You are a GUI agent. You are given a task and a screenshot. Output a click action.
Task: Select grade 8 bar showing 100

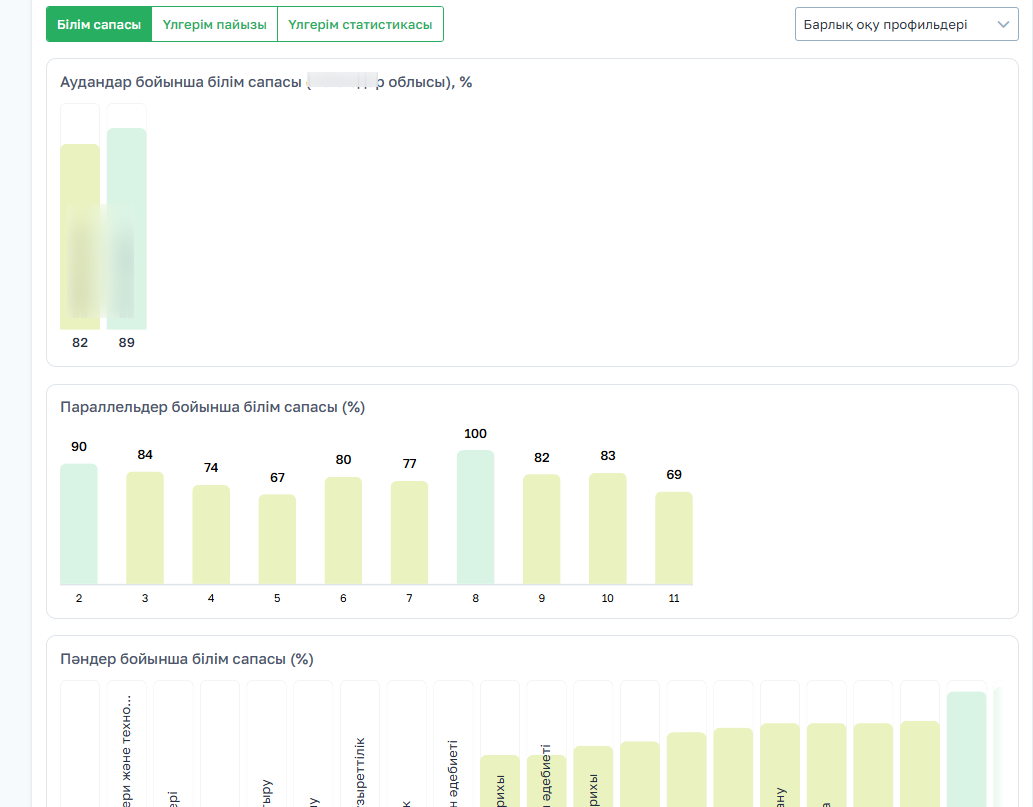(476, 517)
